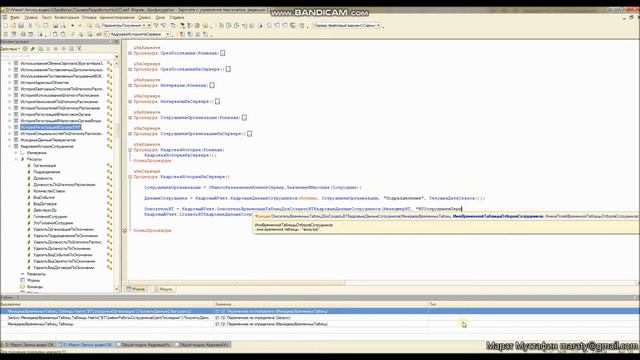Switch to the Форма tab
Viewport: 640px width, 360px height.
136,289
